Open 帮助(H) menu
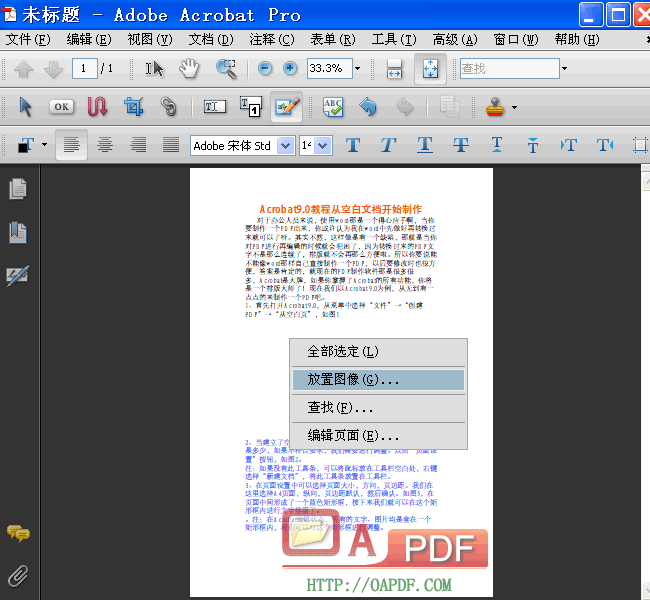The height and width of the screenshot is (600, 650). (x=577, y=40)
